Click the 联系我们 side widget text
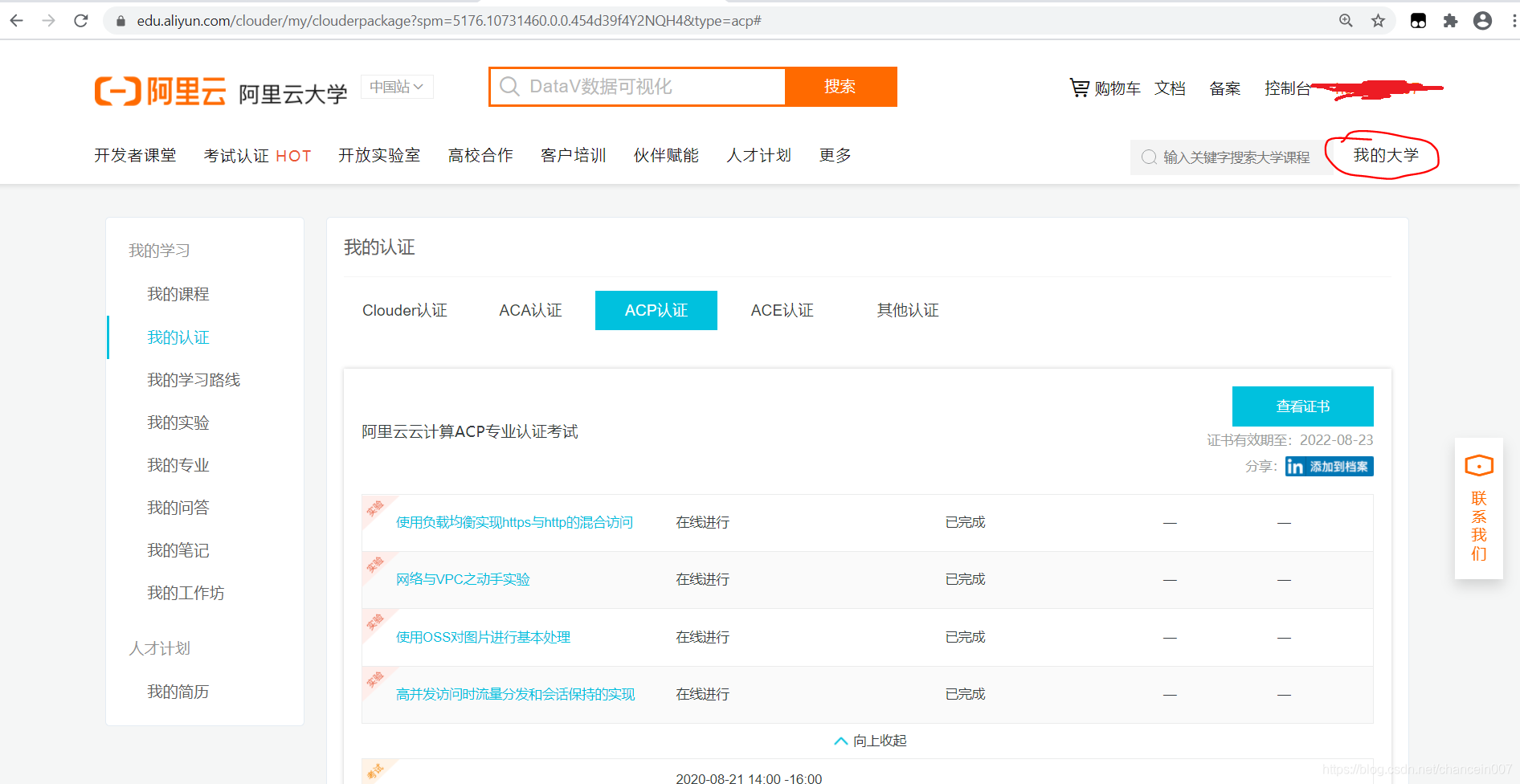This screenshot has width=1520, height=784. click(1479, 526)
